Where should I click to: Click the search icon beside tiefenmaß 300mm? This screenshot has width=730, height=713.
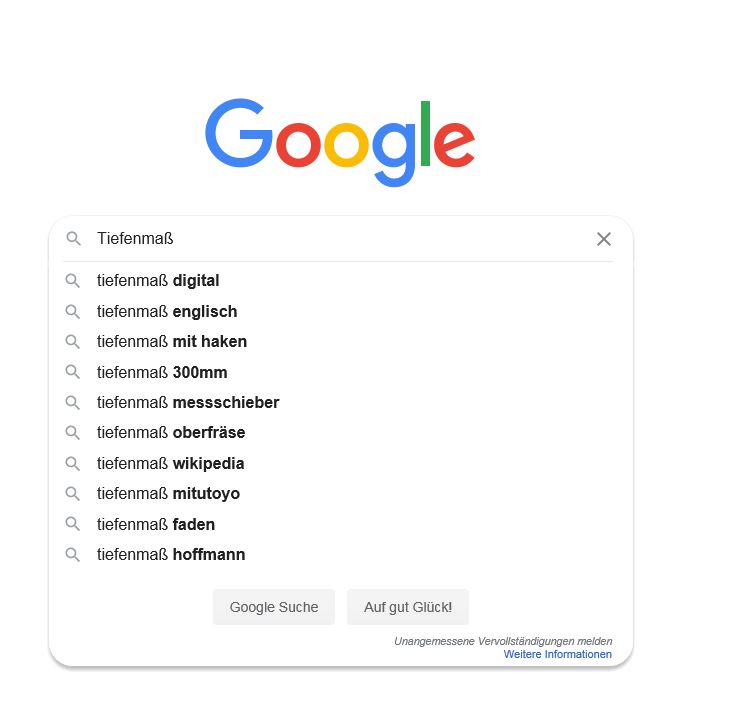(73, 372)
